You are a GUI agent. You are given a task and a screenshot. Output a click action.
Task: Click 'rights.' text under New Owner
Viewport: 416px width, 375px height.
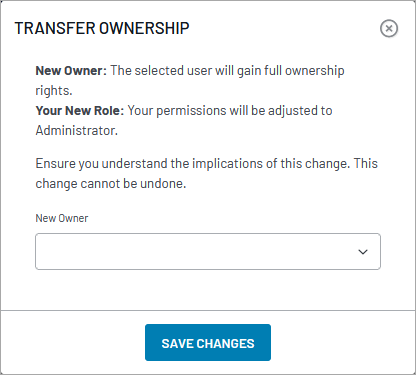coord(54,91)
